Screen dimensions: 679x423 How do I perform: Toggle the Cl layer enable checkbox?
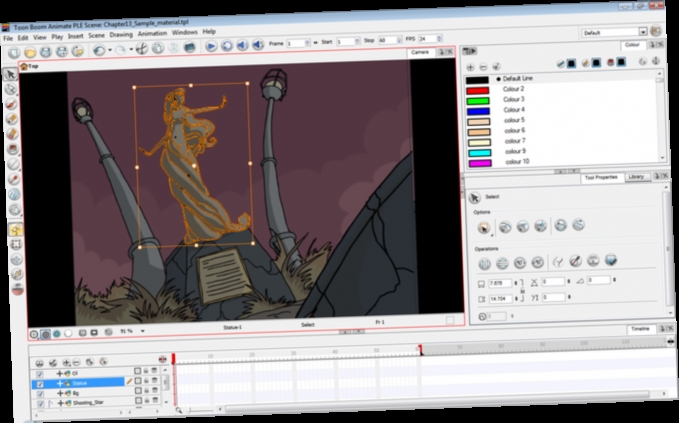40,375
